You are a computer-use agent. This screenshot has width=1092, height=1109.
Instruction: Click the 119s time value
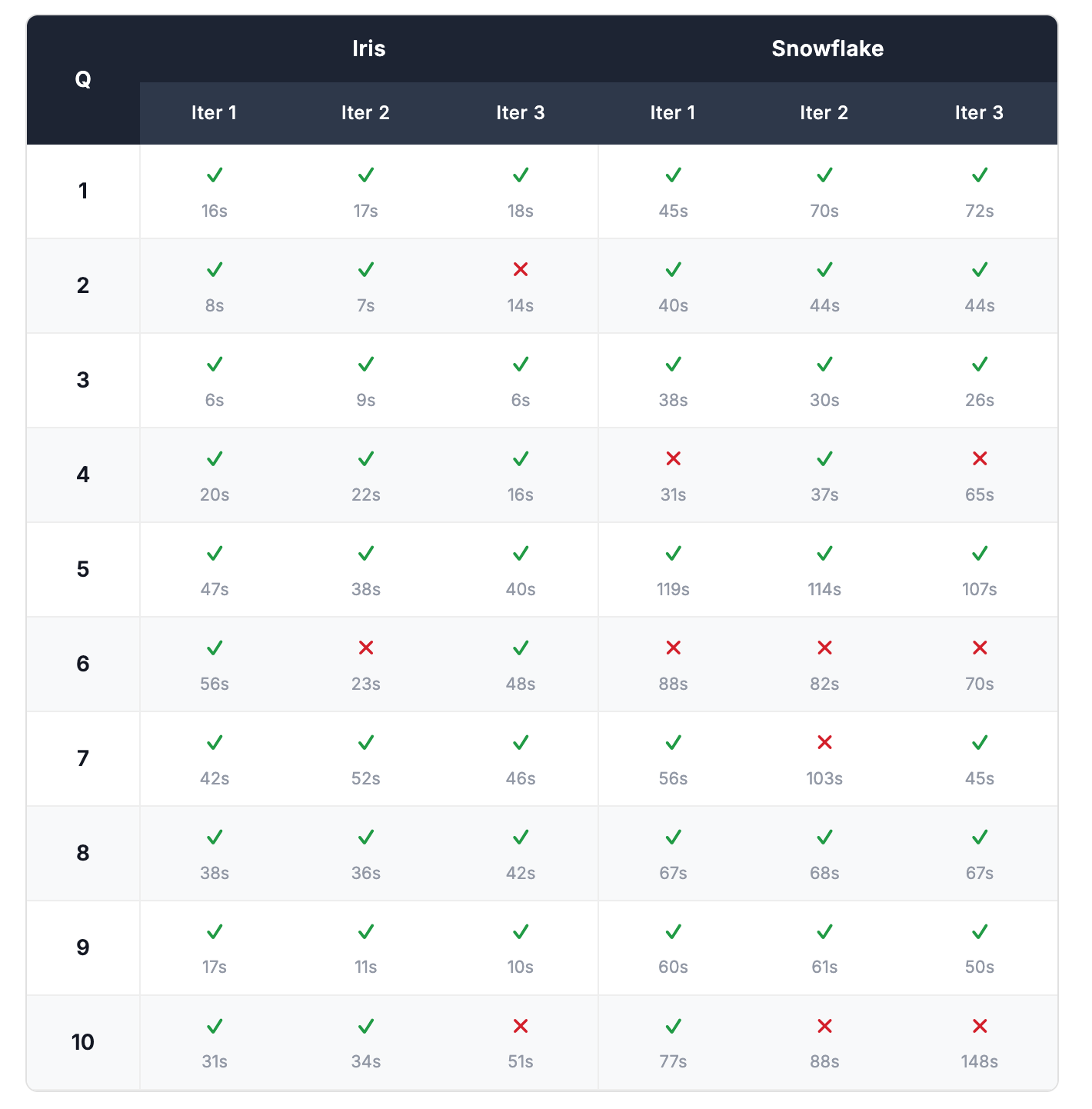(x=673, y=589)
